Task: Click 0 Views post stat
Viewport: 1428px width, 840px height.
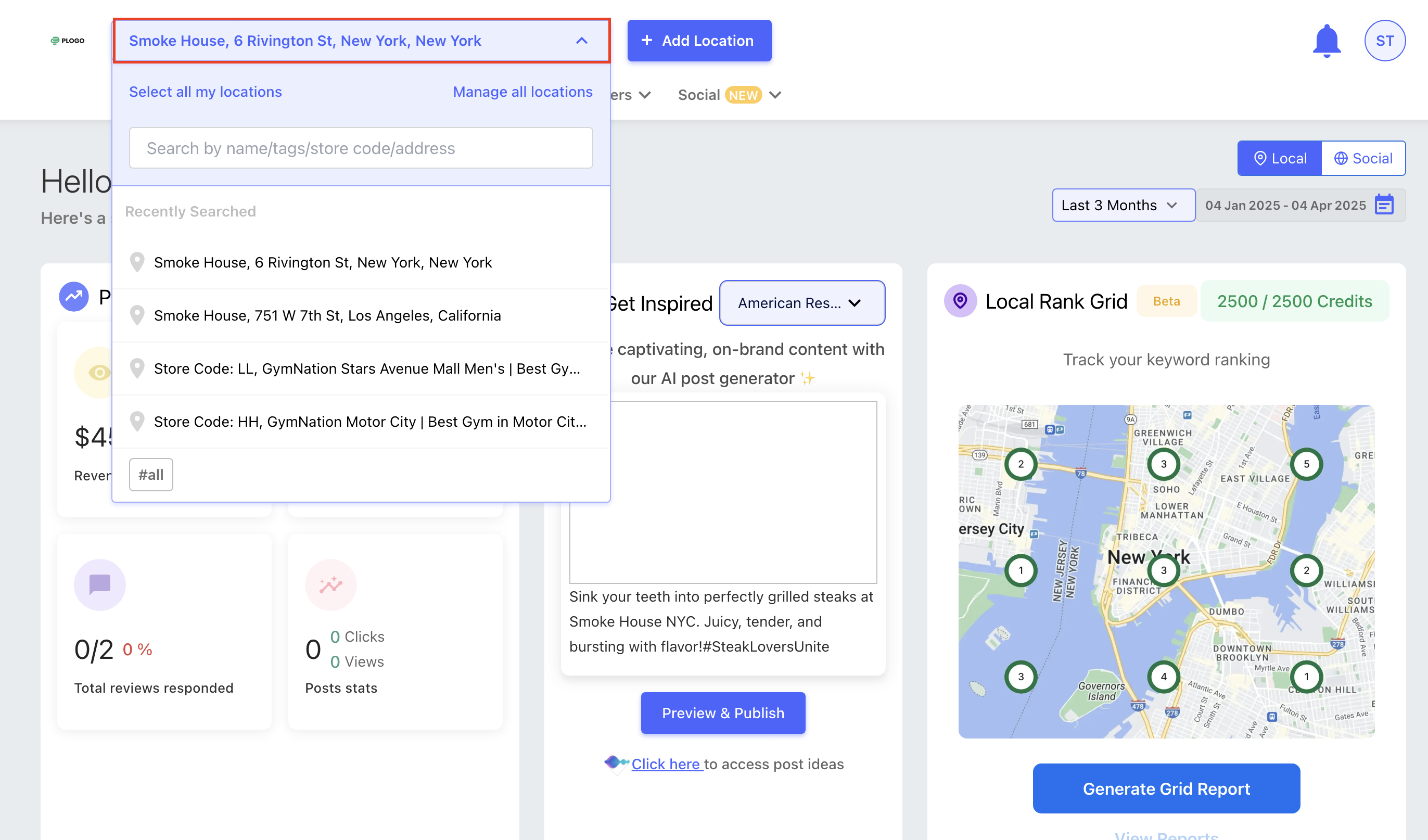Action: coord(357,662)
